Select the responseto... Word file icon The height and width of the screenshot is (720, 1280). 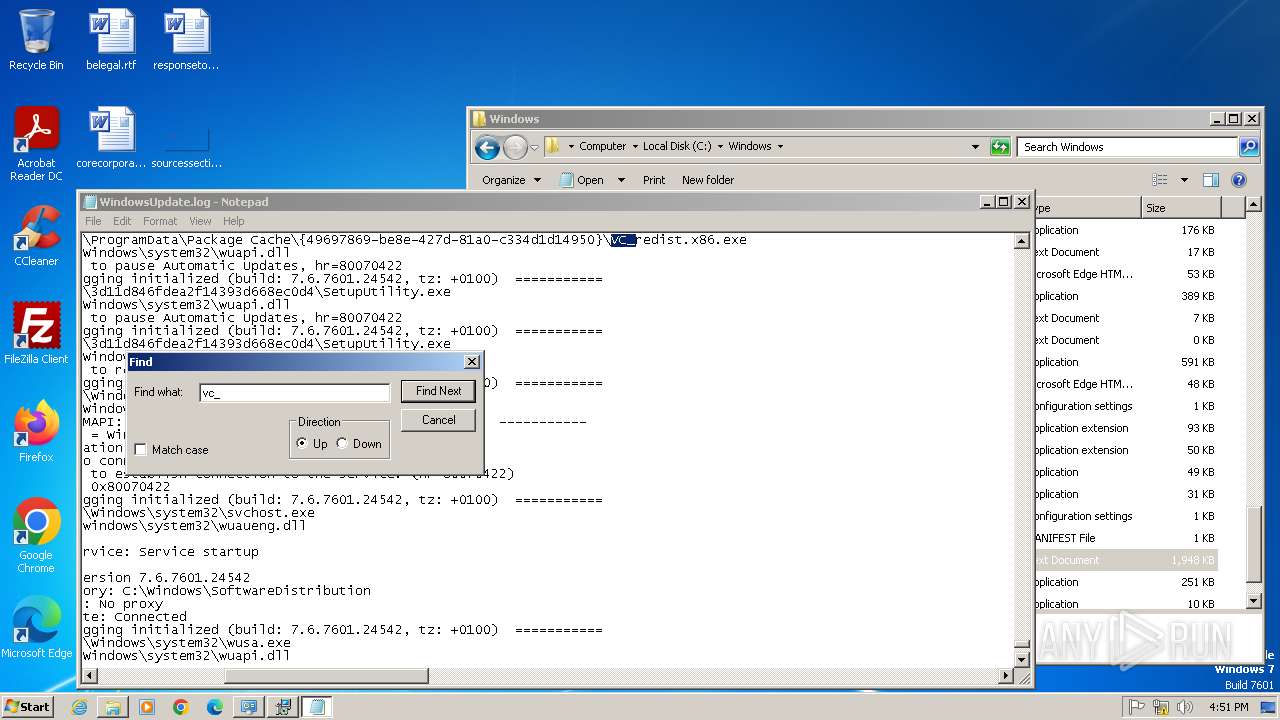186,40
